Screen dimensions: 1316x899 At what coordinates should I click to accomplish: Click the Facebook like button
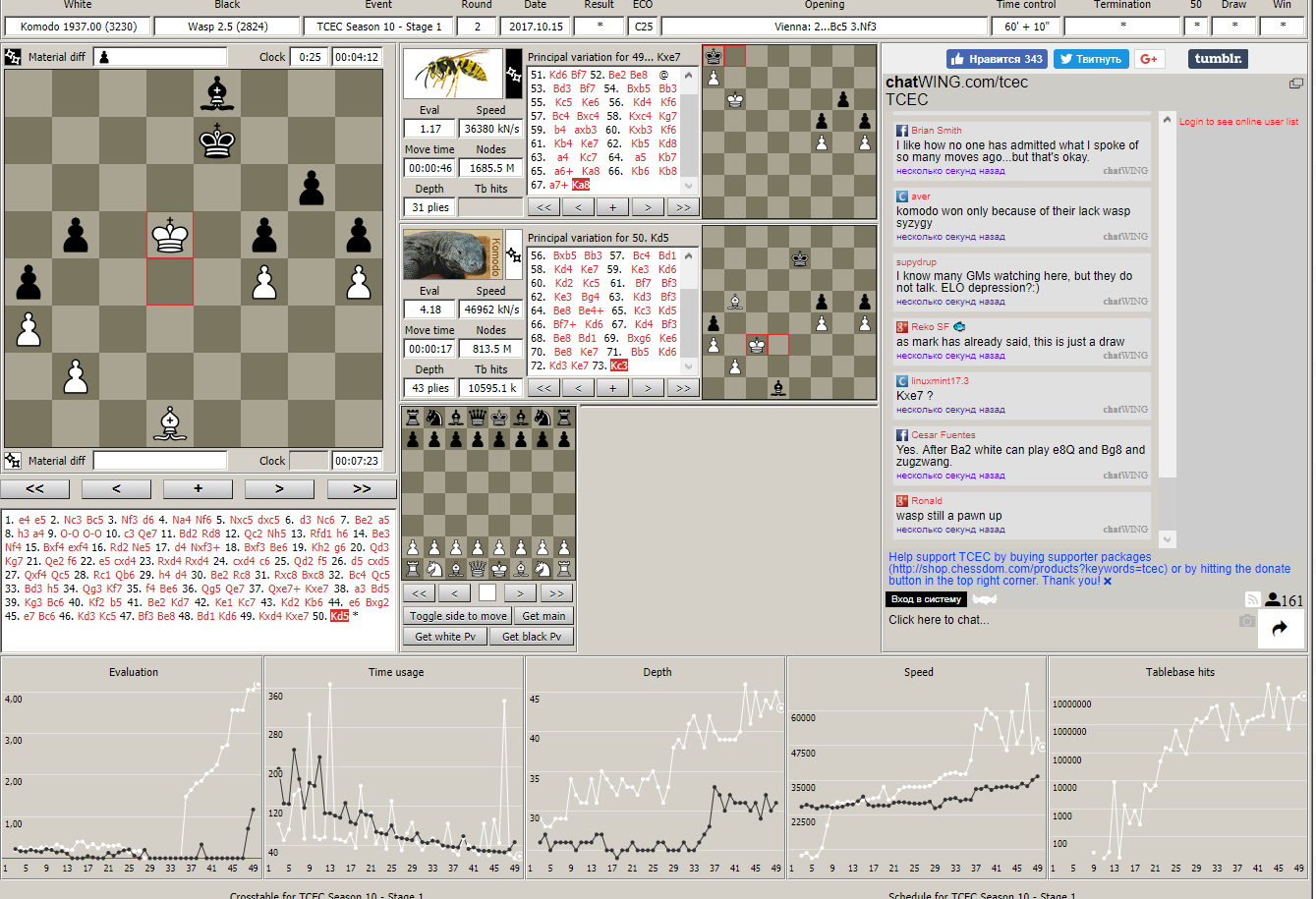tap(997, 59)
